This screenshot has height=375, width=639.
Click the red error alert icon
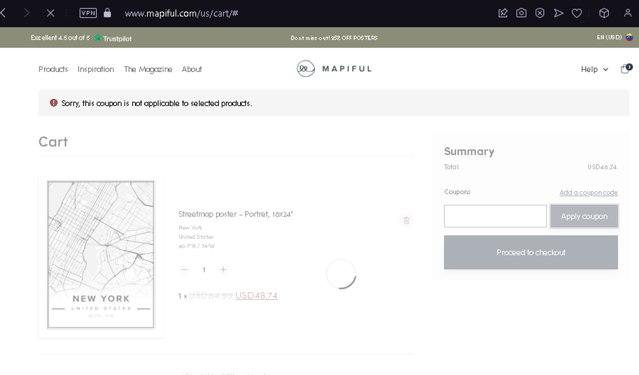pyautogui.click(x=53, y=103)
